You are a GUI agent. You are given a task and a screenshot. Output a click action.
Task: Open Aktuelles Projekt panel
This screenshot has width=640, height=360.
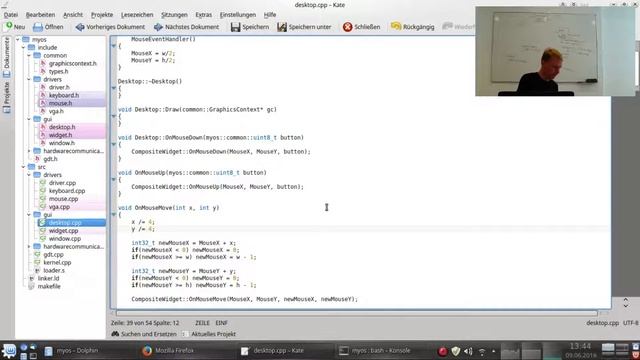(209, 334)
